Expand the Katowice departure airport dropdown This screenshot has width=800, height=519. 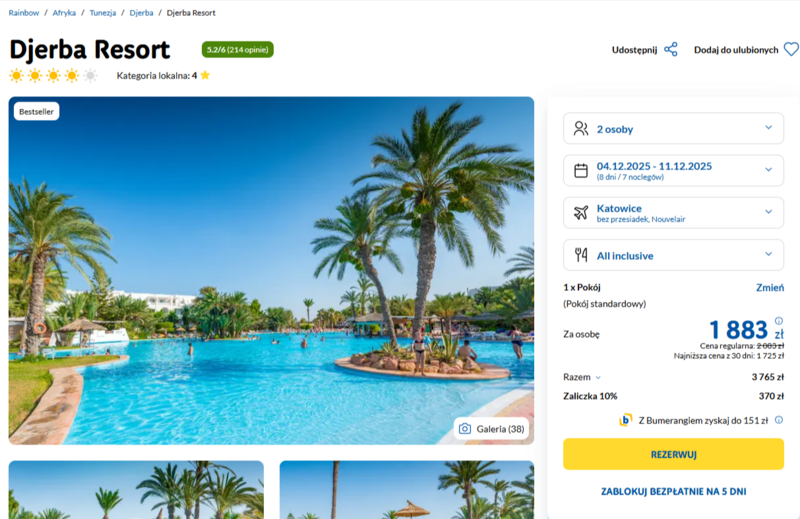[673, 212]
